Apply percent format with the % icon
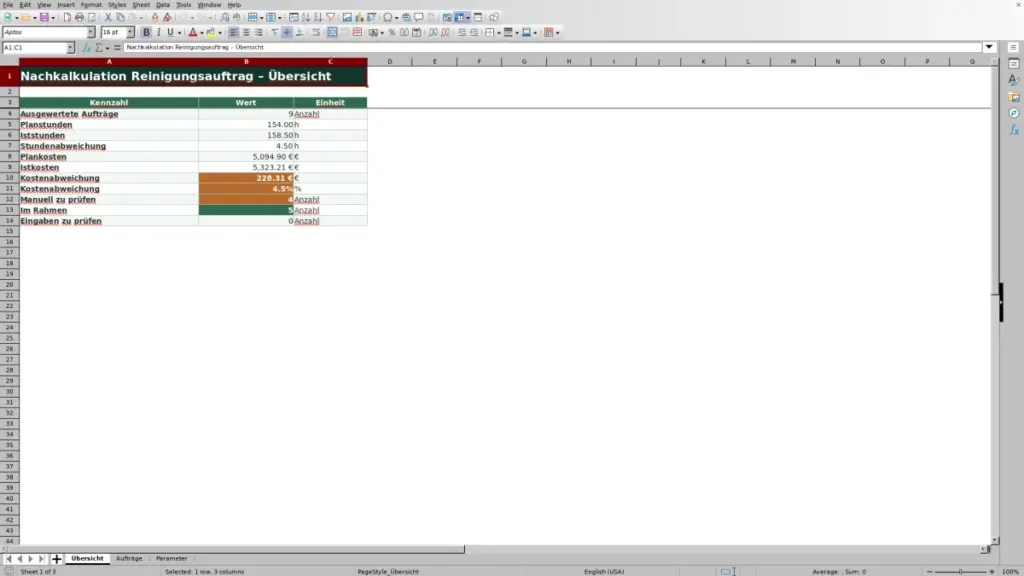This screenshot has width=1024, height=576. coord(391,33)
